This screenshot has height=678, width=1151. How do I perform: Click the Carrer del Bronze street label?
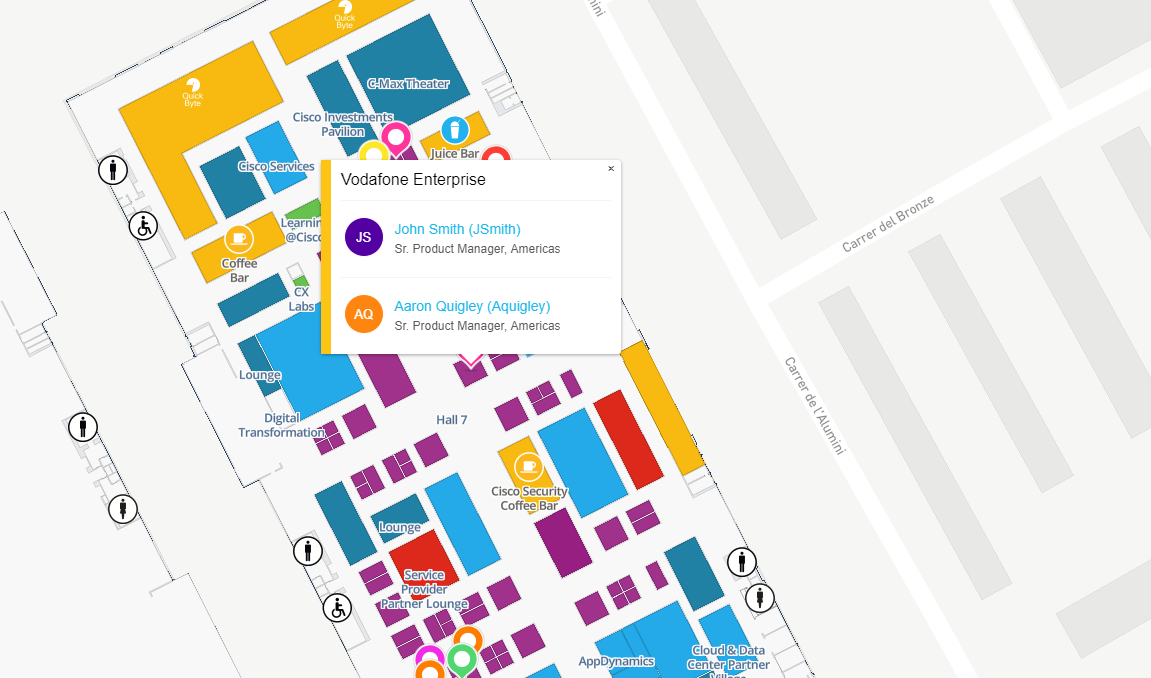coord(888,224)
